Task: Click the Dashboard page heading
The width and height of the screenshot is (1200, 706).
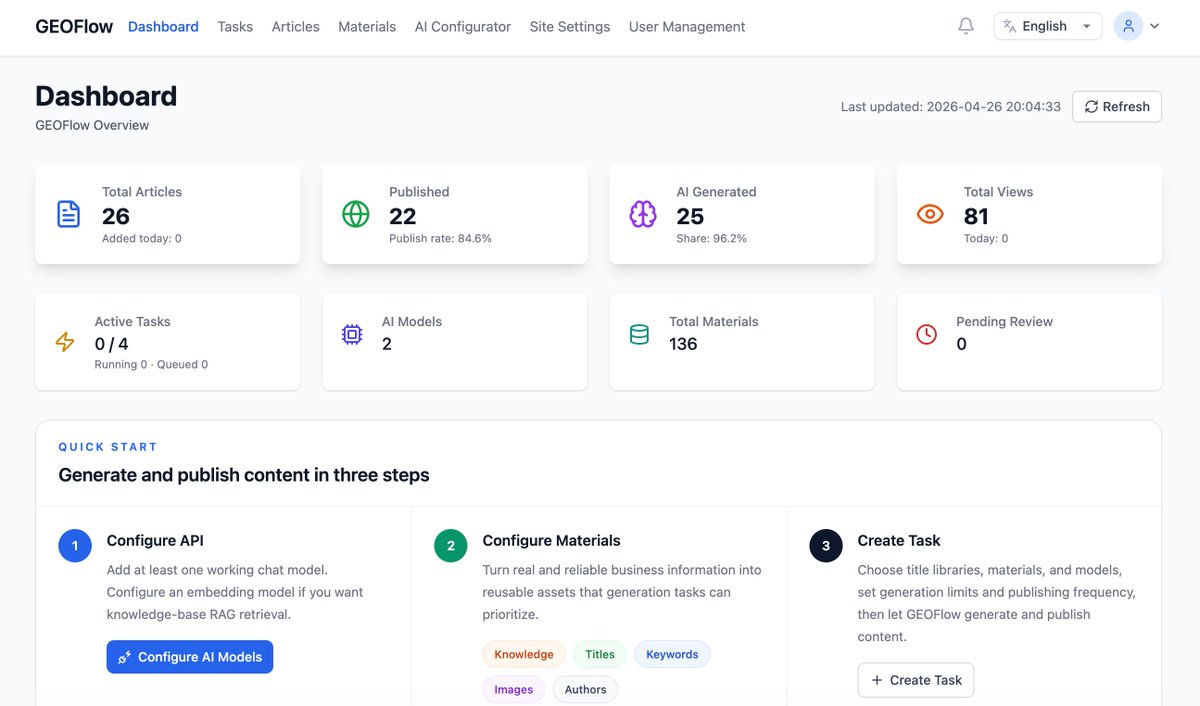Action: coord(106,96)
